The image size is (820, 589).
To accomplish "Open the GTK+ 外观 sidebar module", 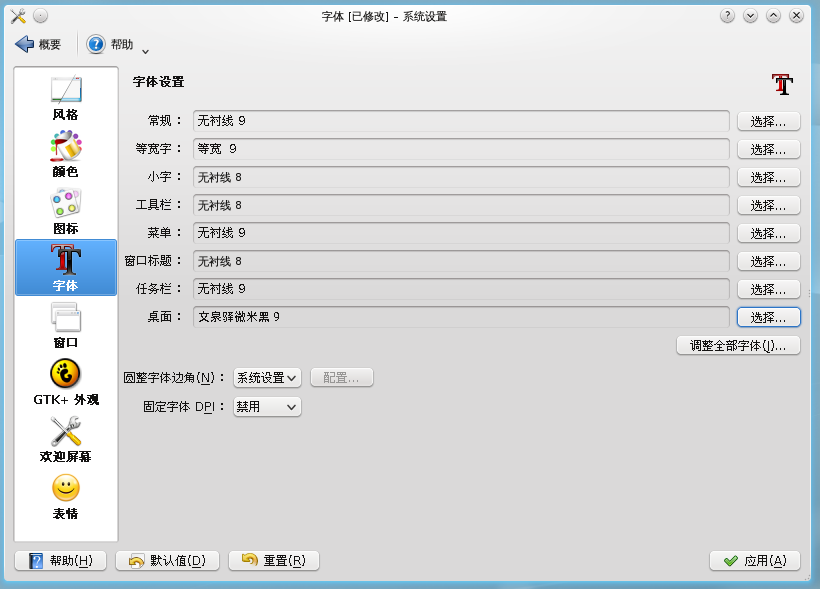I will (x=66, y=382).
